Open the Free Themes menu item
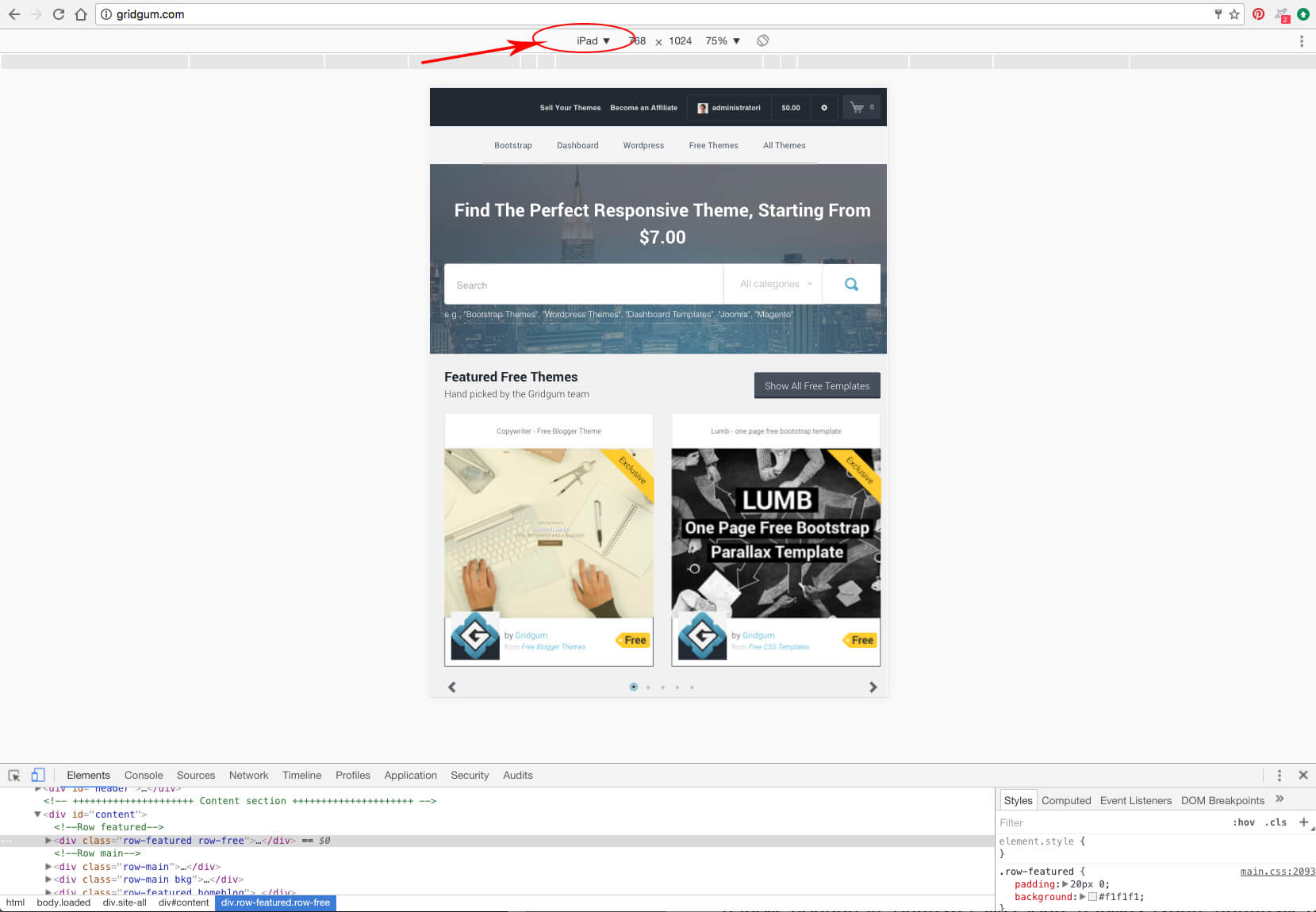 click(713, 145)
